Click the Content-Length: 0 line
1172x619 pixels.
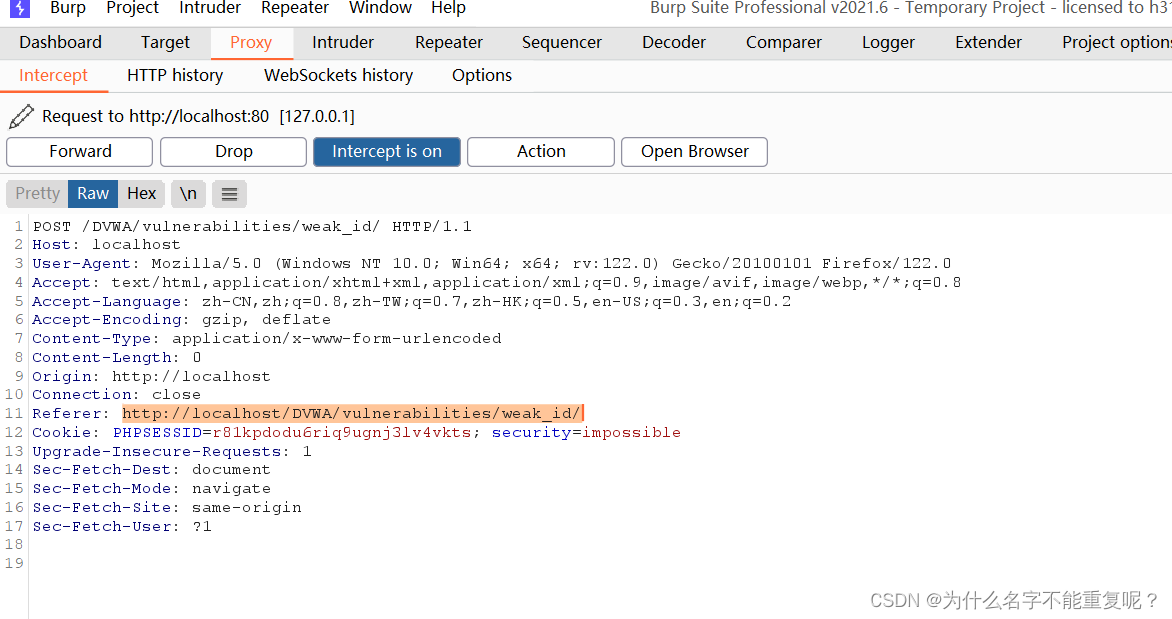pyautogui.click(x=117, y=358)
